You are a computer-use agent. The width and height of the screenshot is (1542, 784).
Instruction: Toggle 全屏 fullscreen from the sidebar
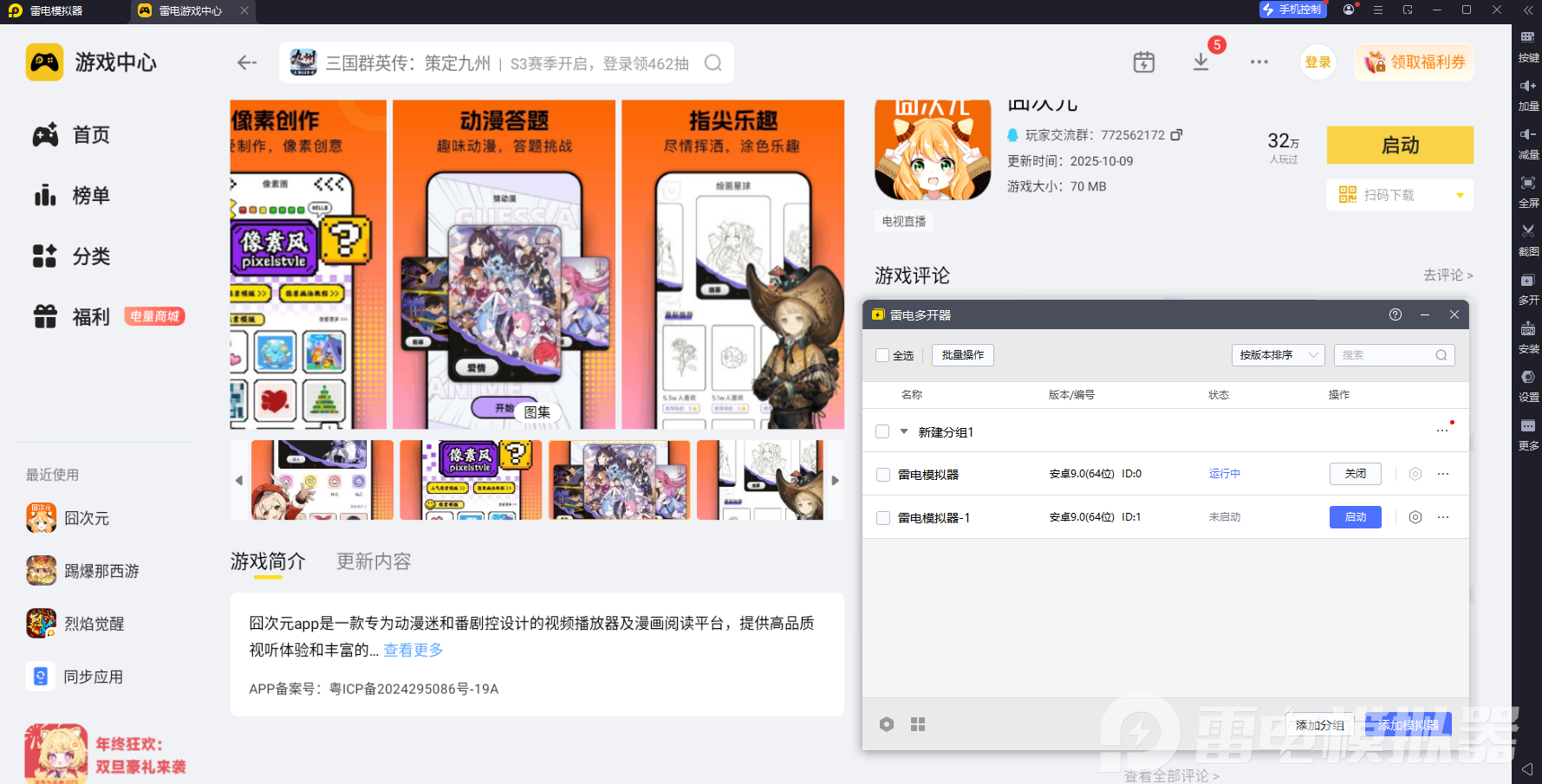point(1528,191)
